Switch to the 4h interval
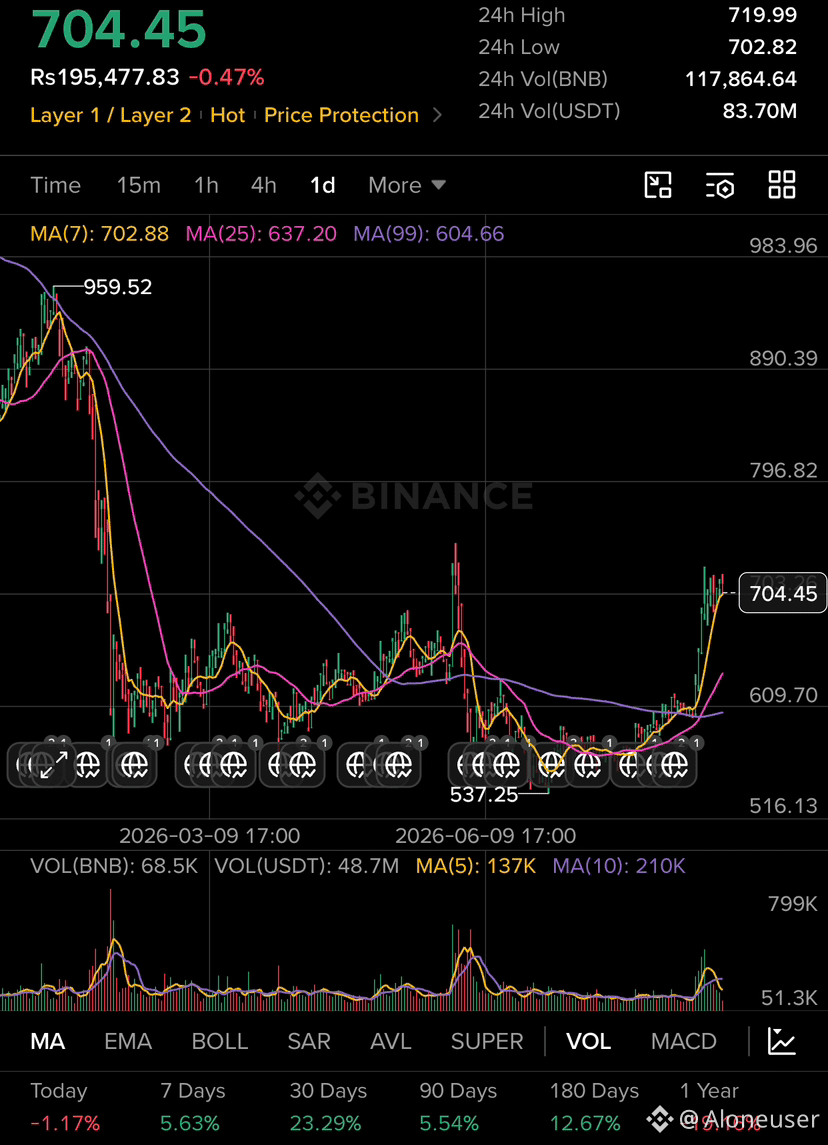The width and height of the screenshot is (828, 1145). (x=264, y=185)
